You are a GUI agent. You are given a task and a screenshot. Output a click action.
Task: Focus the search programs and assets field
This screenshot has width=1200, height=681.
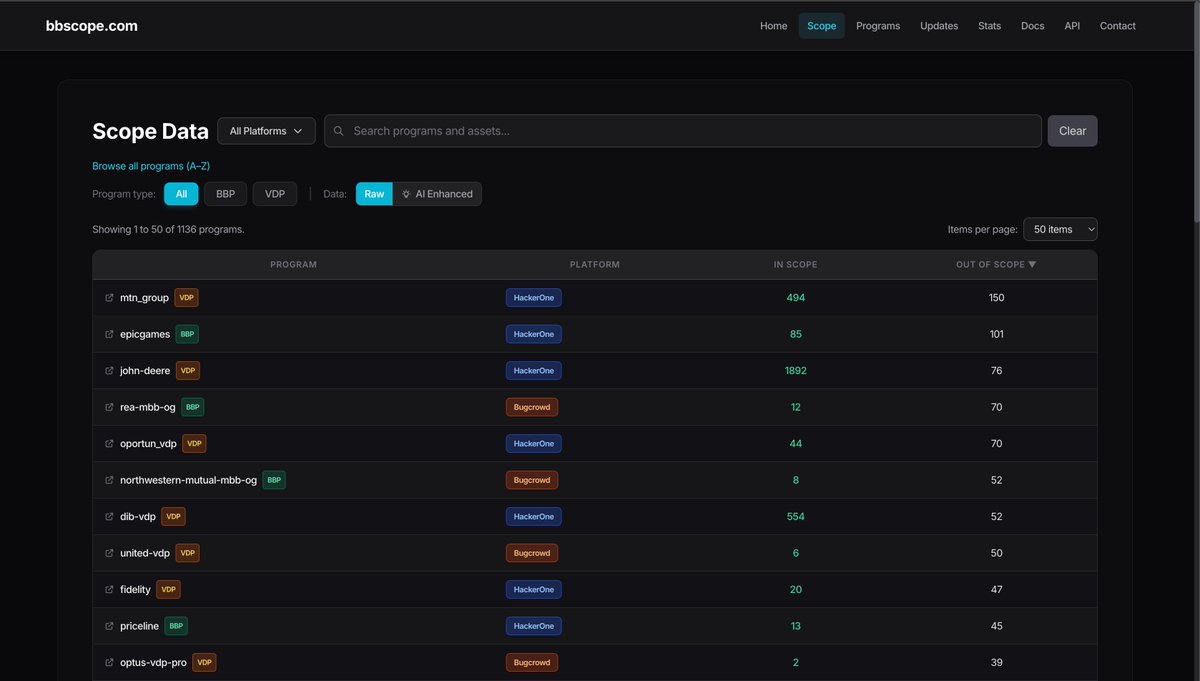coord(683,131)
